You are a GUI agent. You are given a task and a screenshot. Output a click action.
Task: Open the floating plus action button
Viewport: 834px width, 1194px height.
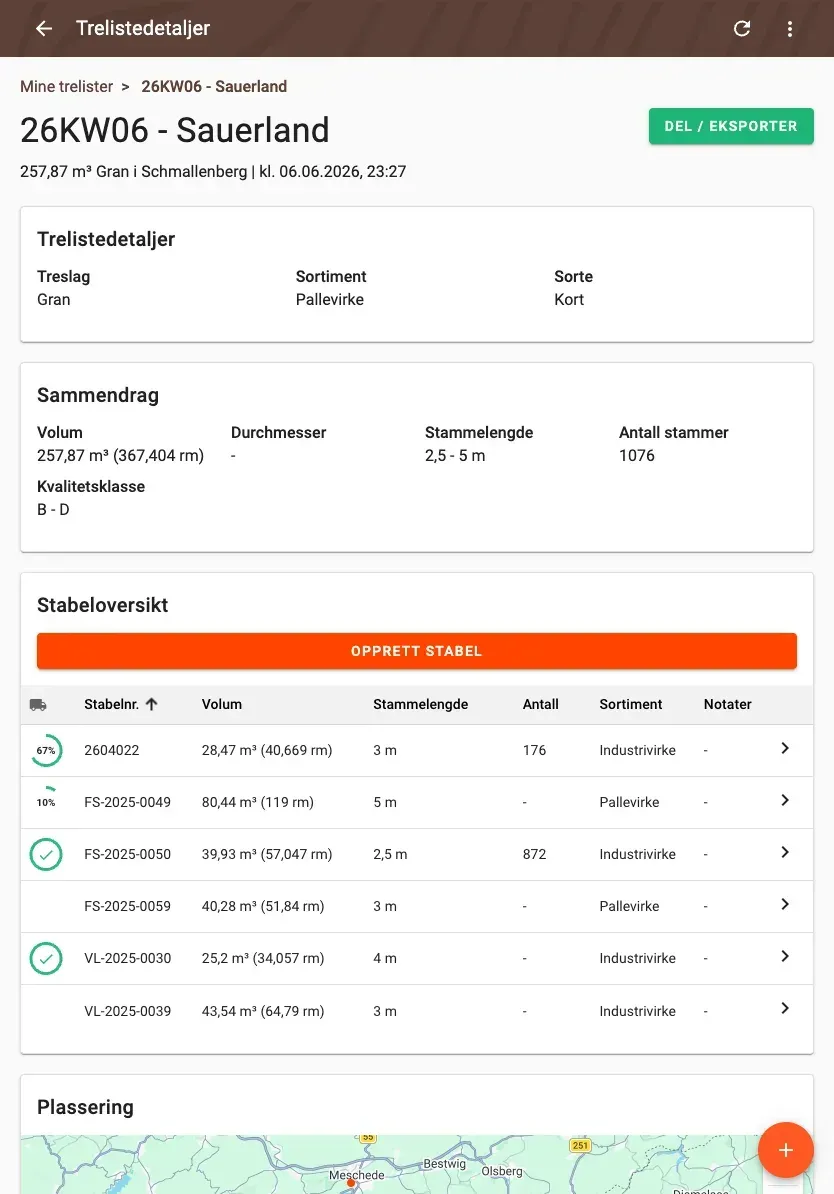(x=785, y=1150)
